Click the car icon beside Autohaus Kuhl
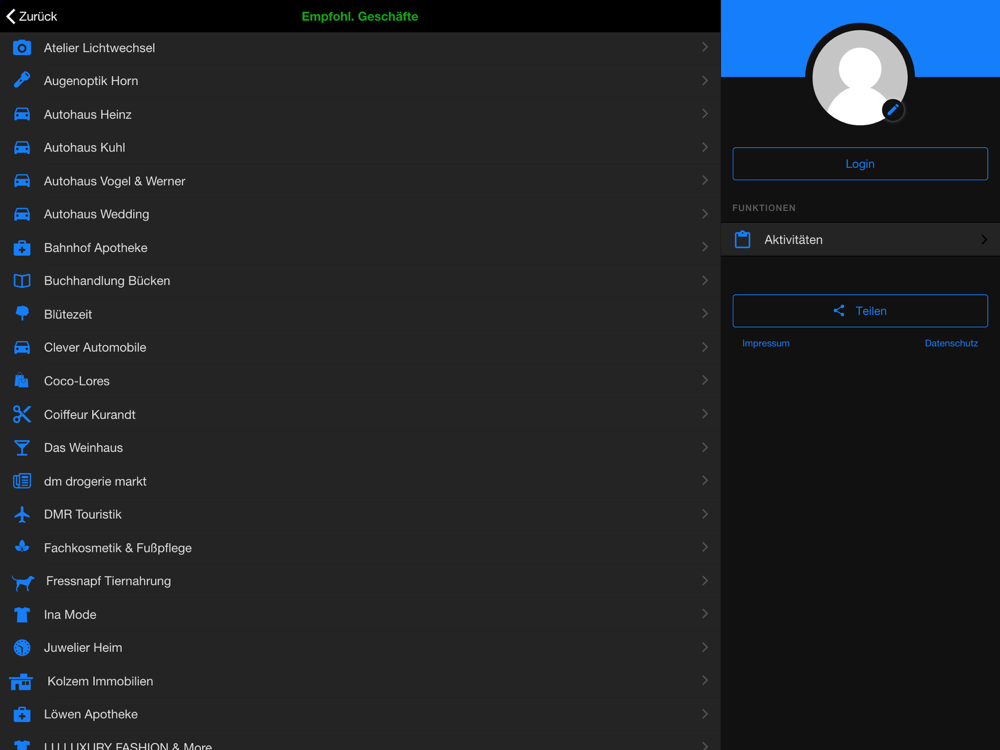Image resolution: width=1000 pixels, height=750 pixels. click(x=22, y=147)
